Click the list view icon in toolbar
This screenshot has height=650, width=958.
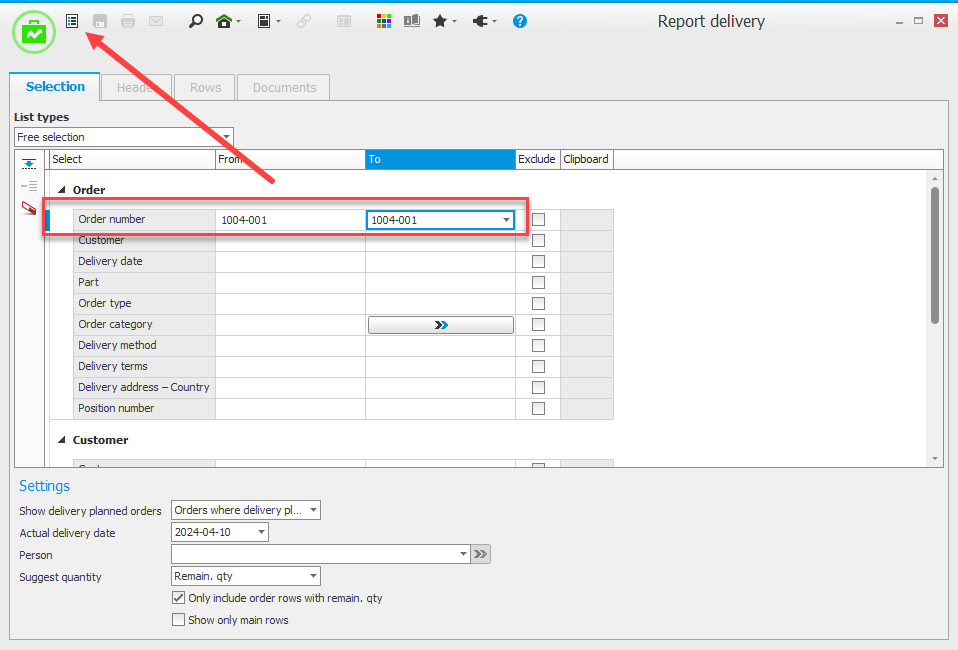(x=72, y=21)
